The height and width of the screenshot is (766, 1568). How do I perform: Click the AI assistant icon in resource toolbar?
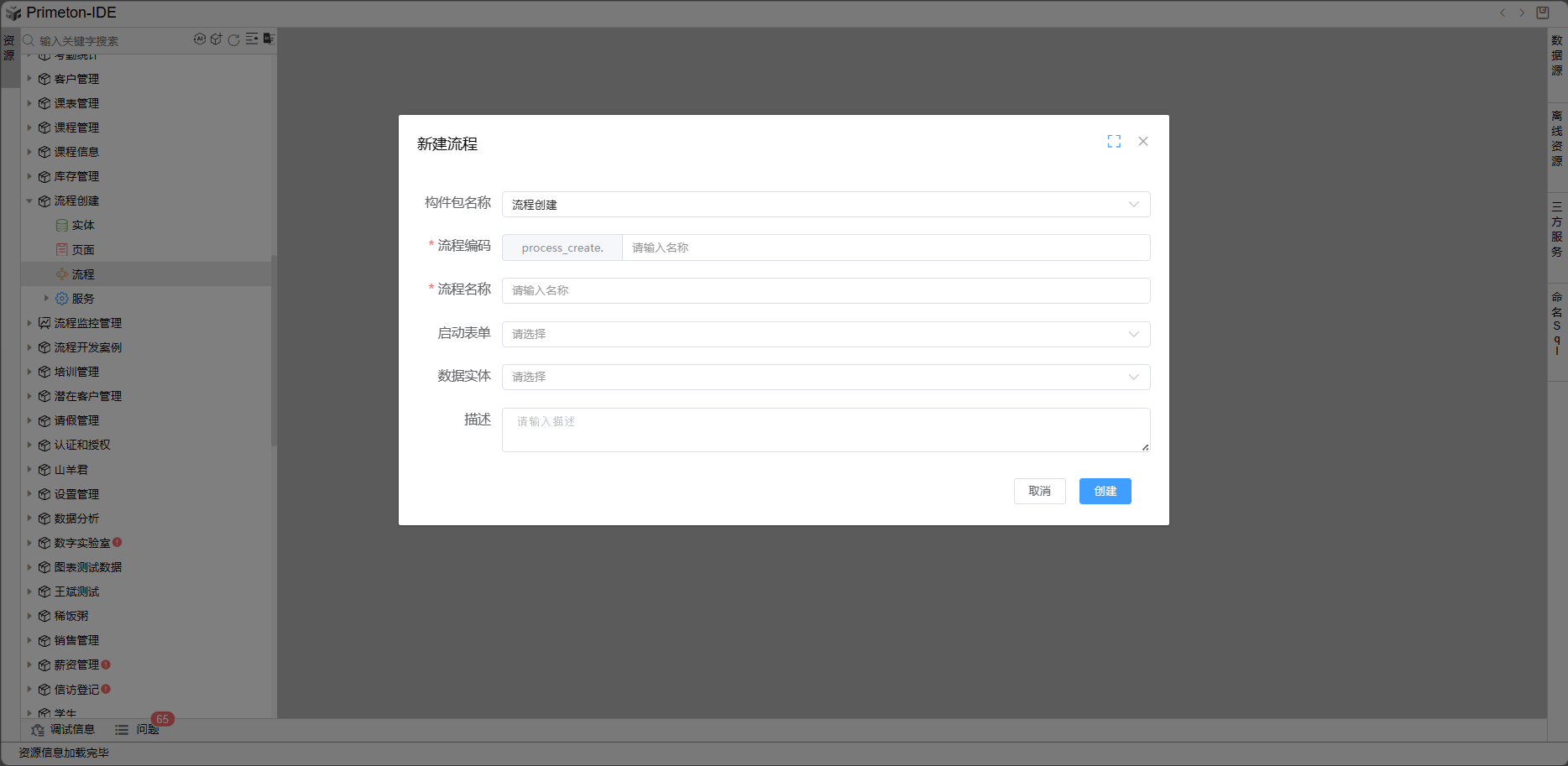200,39
